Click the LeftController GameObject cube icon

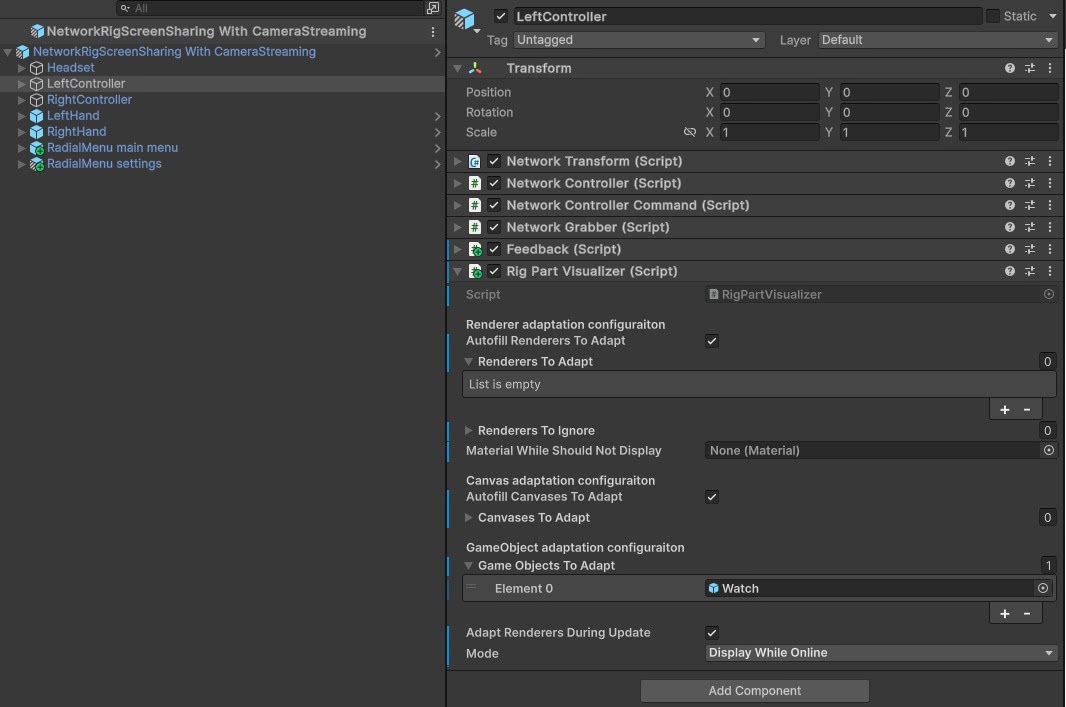[x=466, y=18]
